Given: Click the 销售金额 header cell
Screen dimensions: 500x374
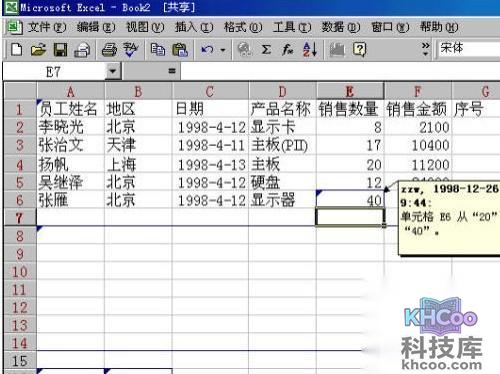Looking at the screenshot, I should tap(418, 109).
